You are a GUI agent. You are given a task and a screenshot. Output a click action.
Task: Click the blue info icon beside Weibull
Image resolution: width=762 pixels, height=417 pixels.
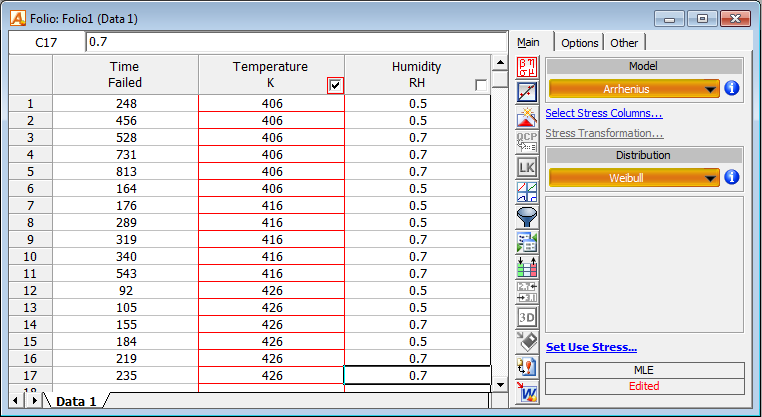732,178
